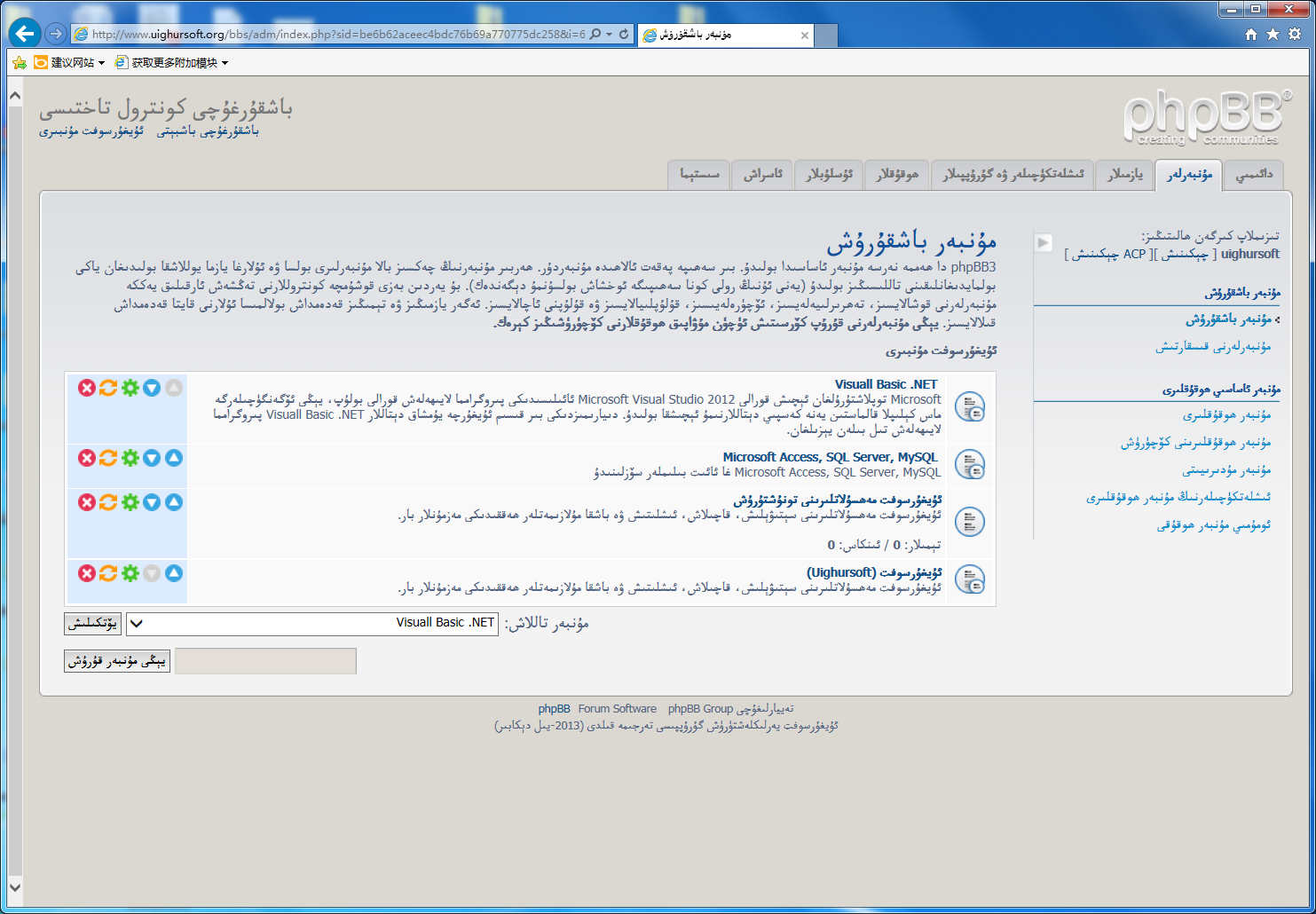
Task: Resync the Visuall Basic .NET forum
Action: pos(108,388)
